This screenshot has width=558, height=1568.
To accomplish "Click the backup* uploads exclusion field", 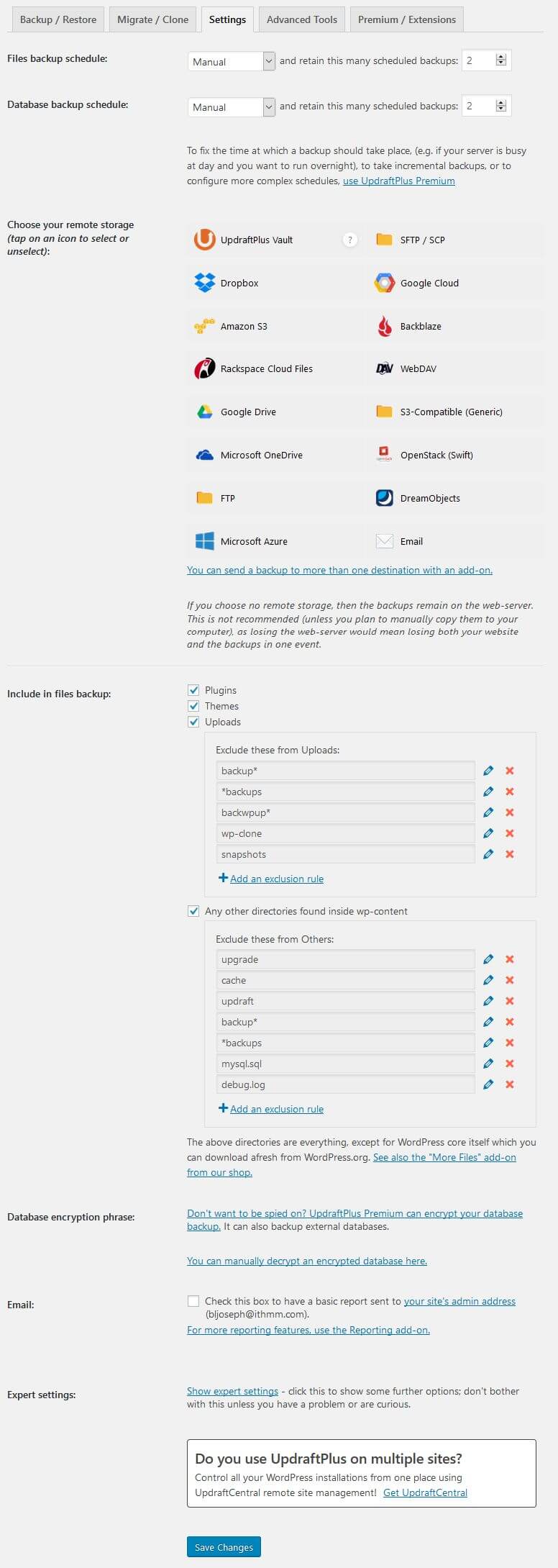I will [345, 771].
